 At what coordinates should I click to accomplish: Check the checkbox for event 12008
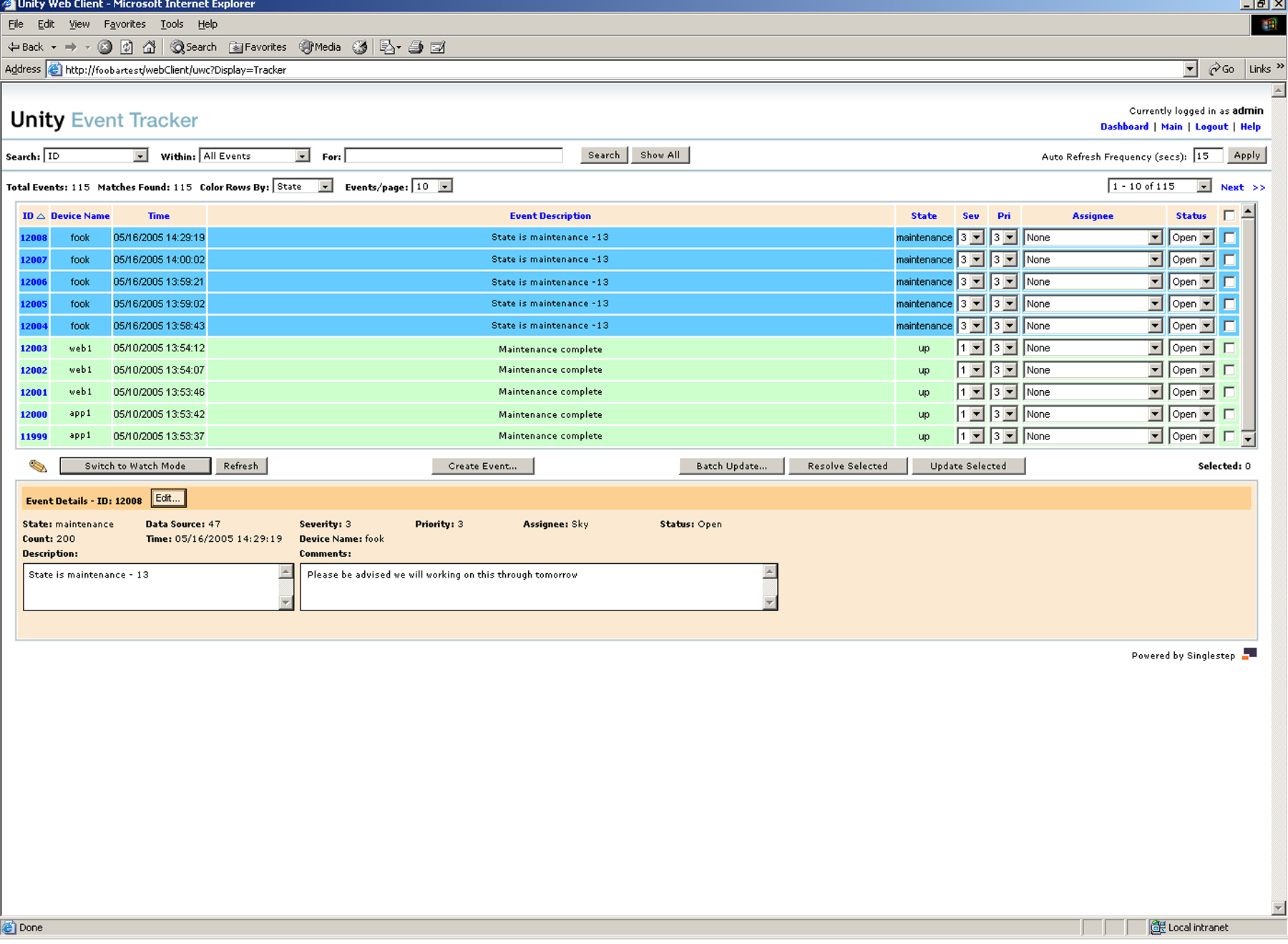1229,238
